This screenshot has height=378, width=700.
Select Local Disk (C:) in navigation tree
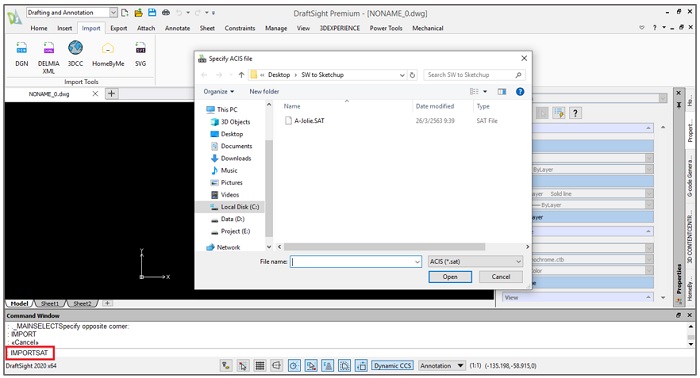pos(240,207)
